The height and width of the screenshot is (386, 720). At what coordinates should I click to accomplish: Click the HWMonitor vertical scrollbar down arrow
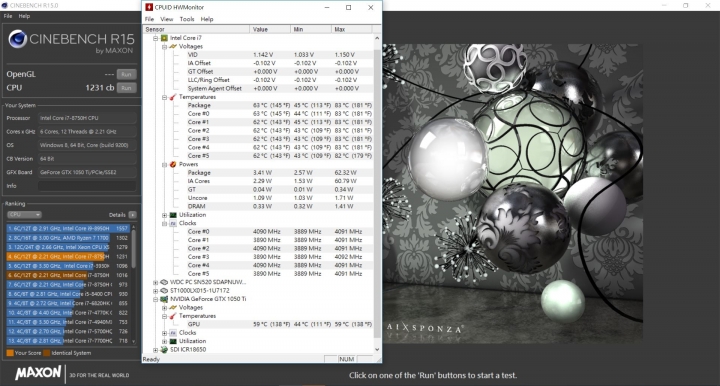pos(377,349)
